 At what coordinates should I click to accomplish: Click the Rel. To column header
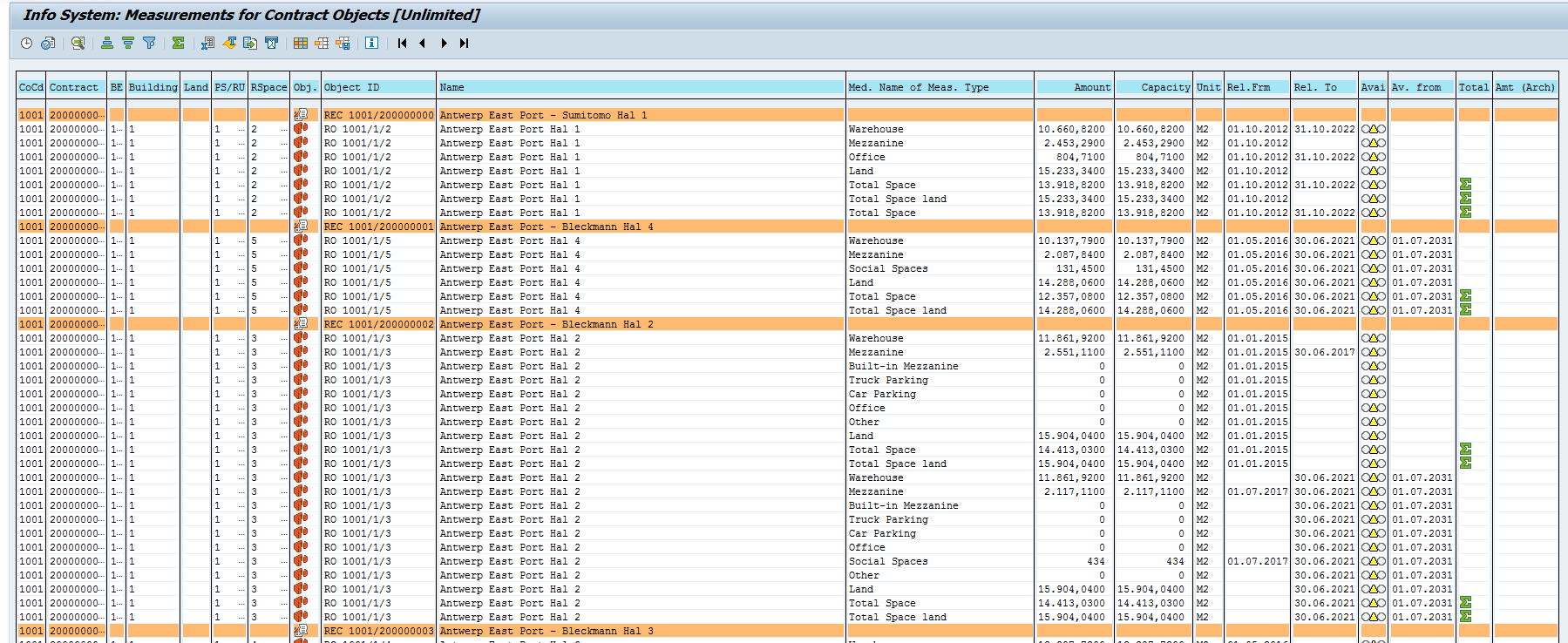tap(1325, 87)
